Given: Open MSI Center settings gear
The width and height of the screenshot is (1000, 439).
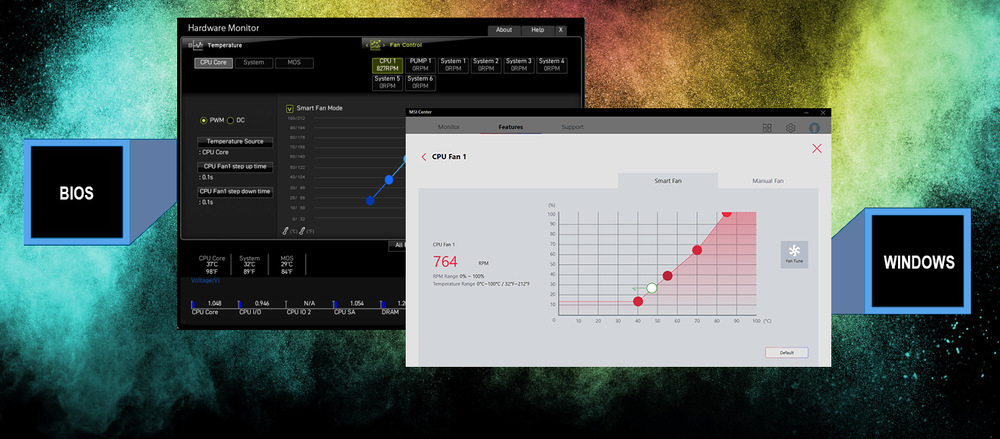Looking at the screenshot, I should pyautogui.click(x=791, y=128).
